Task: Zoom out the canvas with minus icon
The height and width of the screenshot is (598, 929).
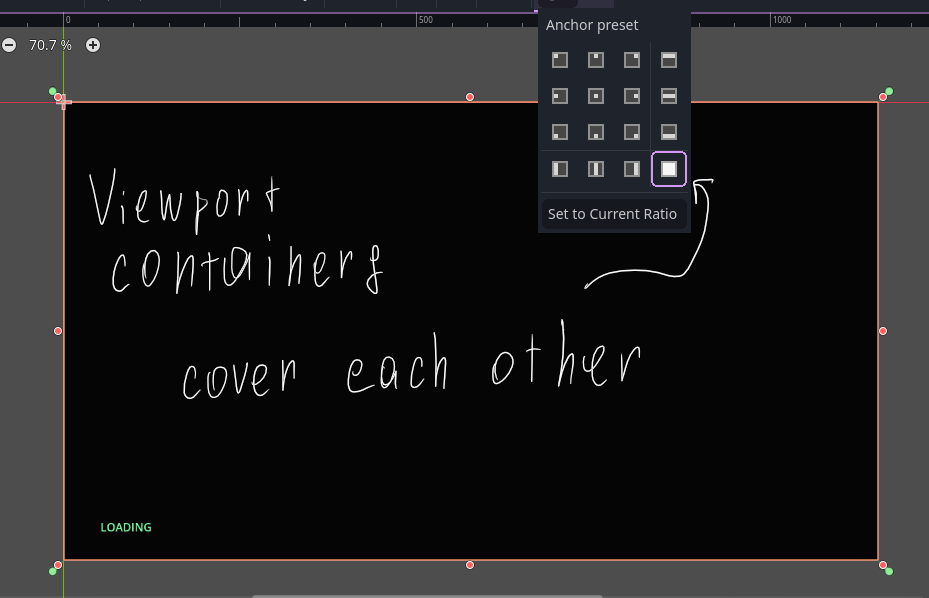Action: (9, 45)
